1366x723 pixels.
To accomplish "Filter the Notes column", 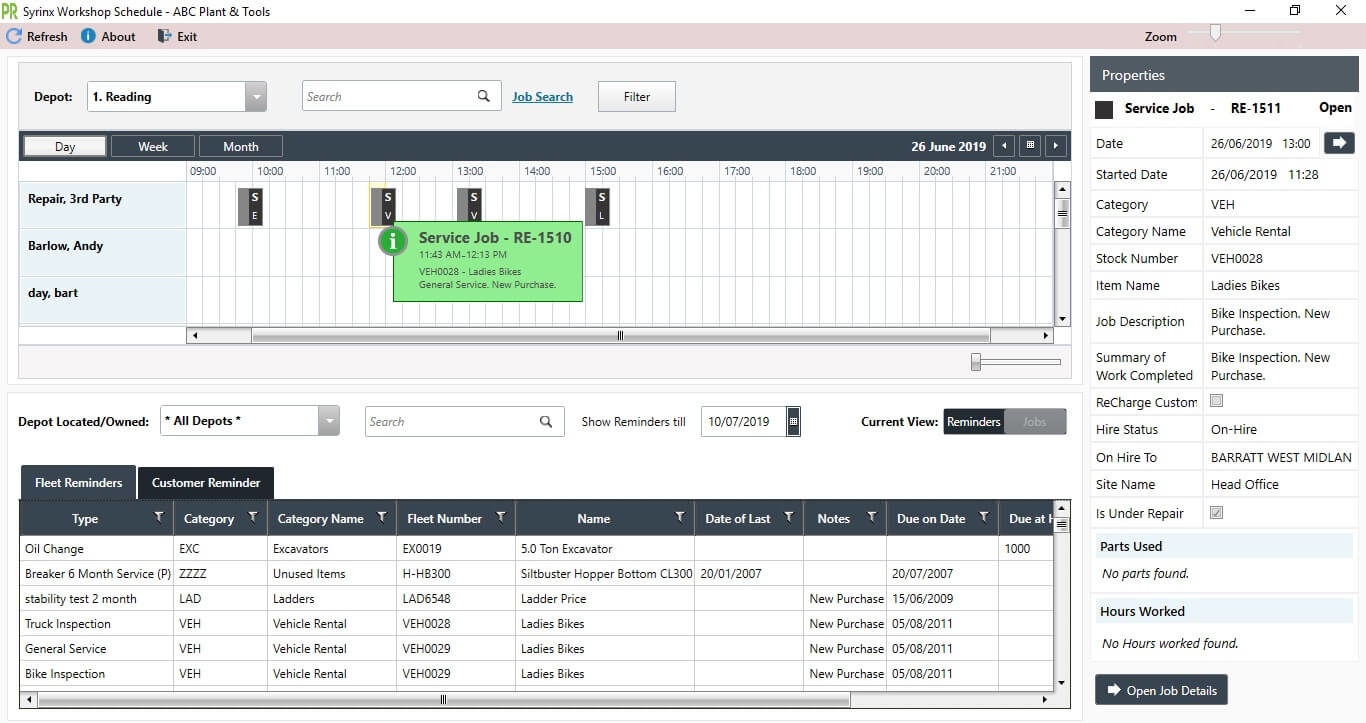I will click(x=871, y=517).
